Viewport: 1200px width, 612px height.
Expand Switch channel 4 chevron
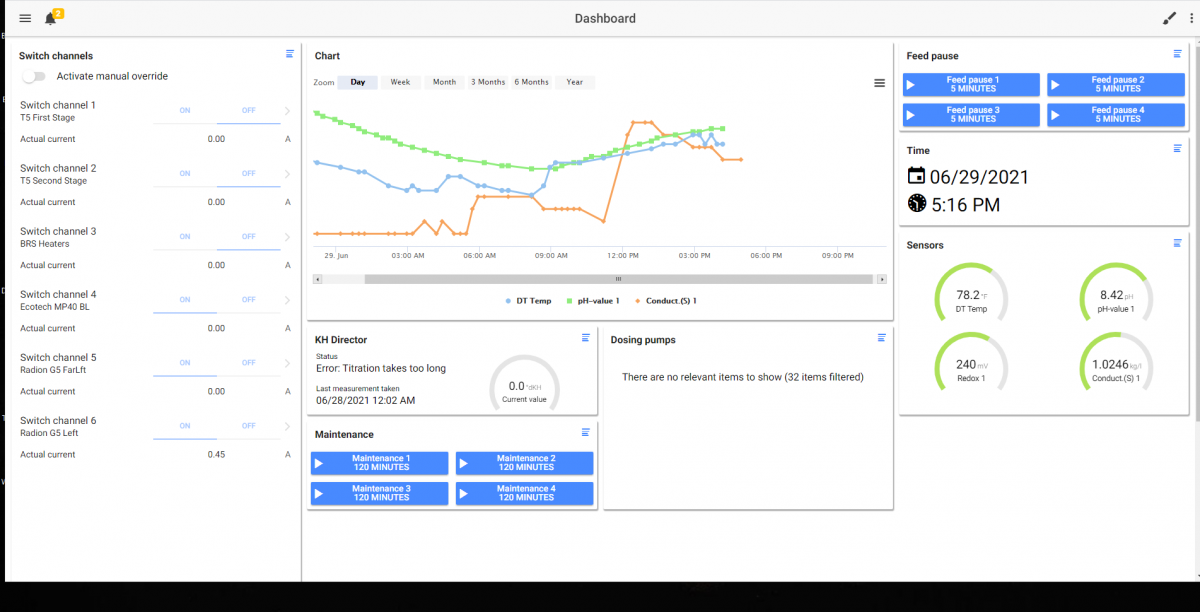pyautogui.click(x=288, y=300)
